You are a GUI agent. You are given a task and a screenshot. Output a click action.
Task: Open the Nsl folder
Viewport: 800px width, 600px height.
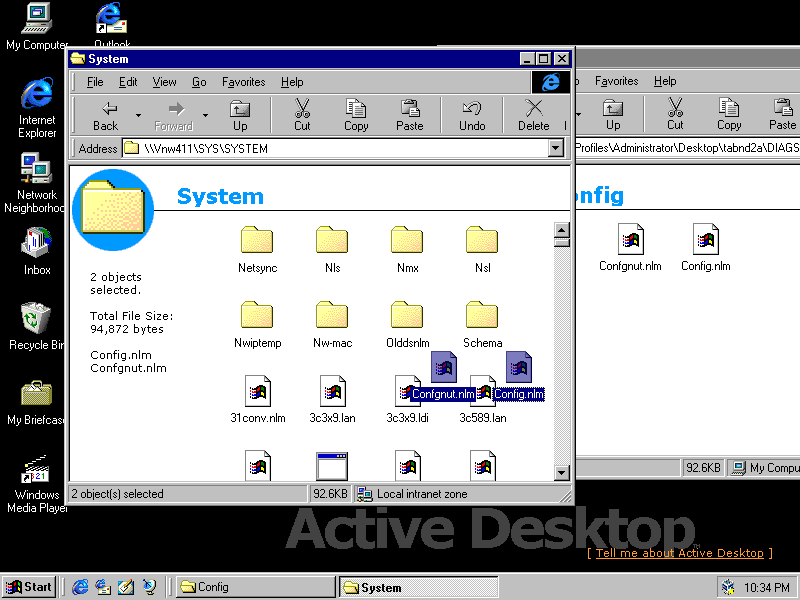coord(482,250)
